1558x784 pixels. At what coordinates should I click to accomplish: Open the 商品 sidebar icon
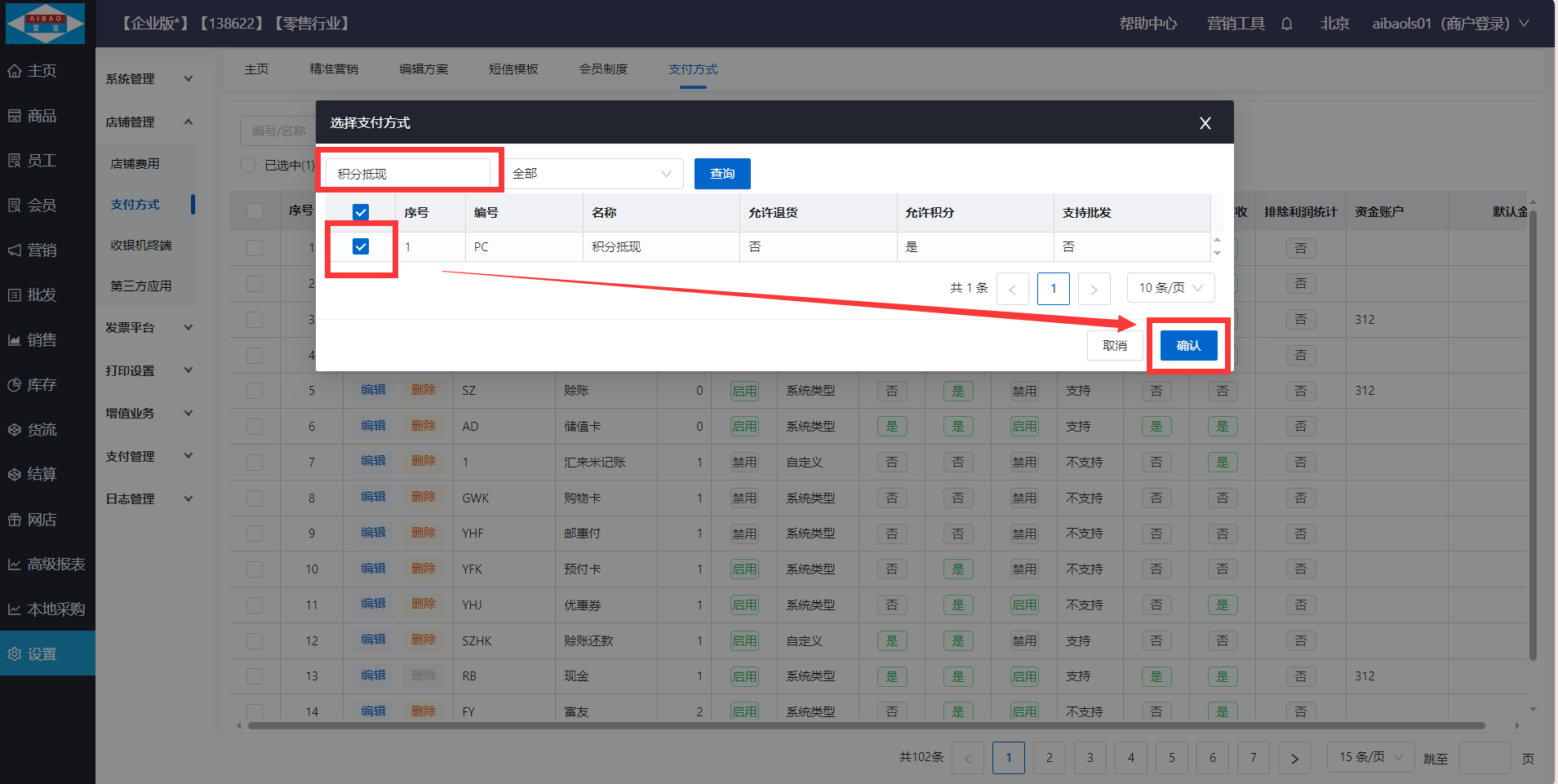(x=15, y=116)
